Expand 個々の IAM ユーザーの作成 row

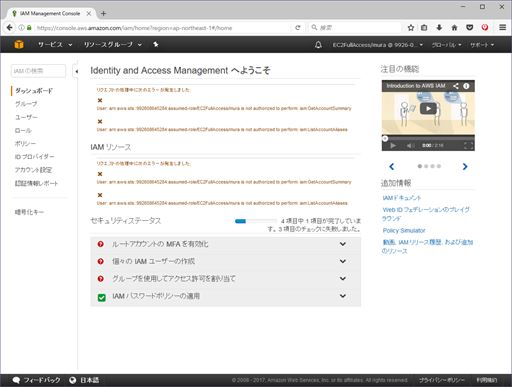click(226, 261)
